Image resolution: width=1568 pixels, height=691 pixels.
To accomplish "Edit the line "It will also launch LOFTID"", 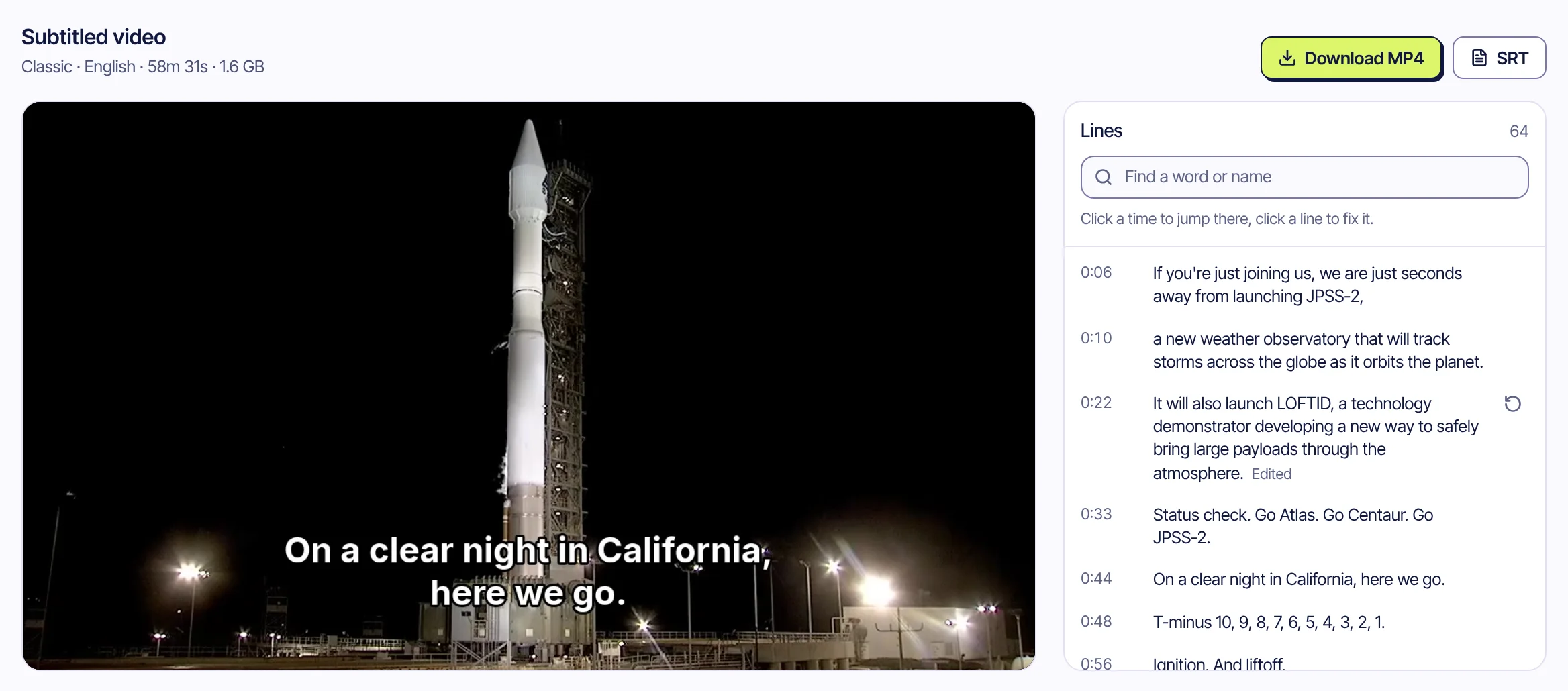I will [1316, 438].
